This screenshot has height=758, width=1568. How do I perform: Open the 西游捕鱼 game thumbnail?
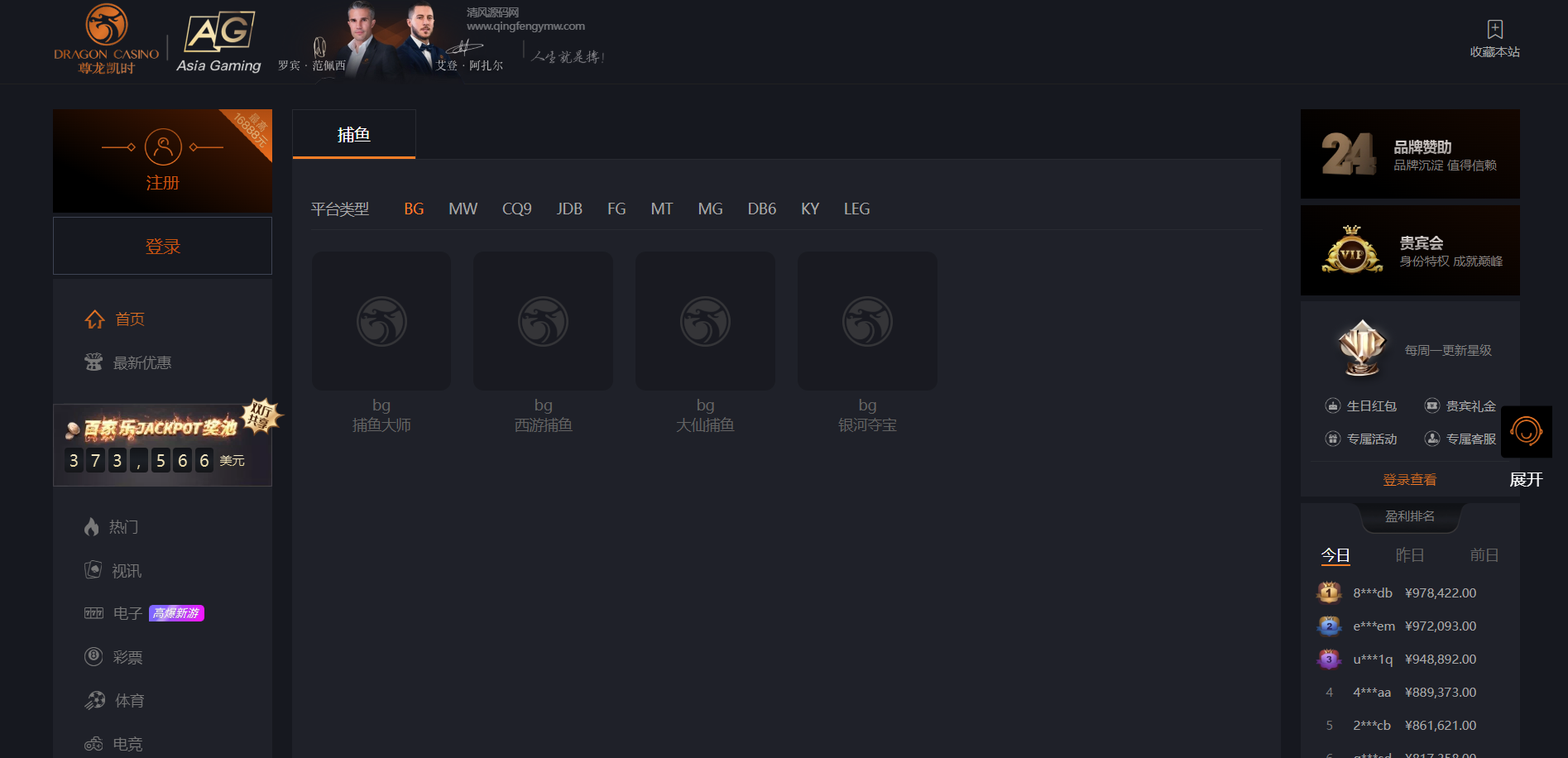point(543,322)
